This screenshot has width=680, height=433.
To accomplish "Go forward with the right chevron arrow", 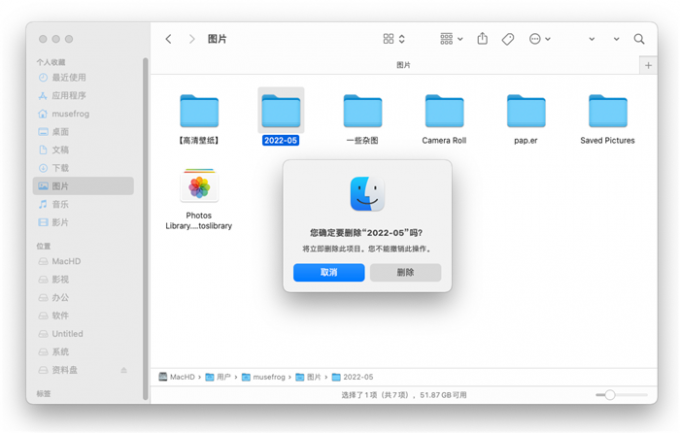I will [x=192, y=39].
